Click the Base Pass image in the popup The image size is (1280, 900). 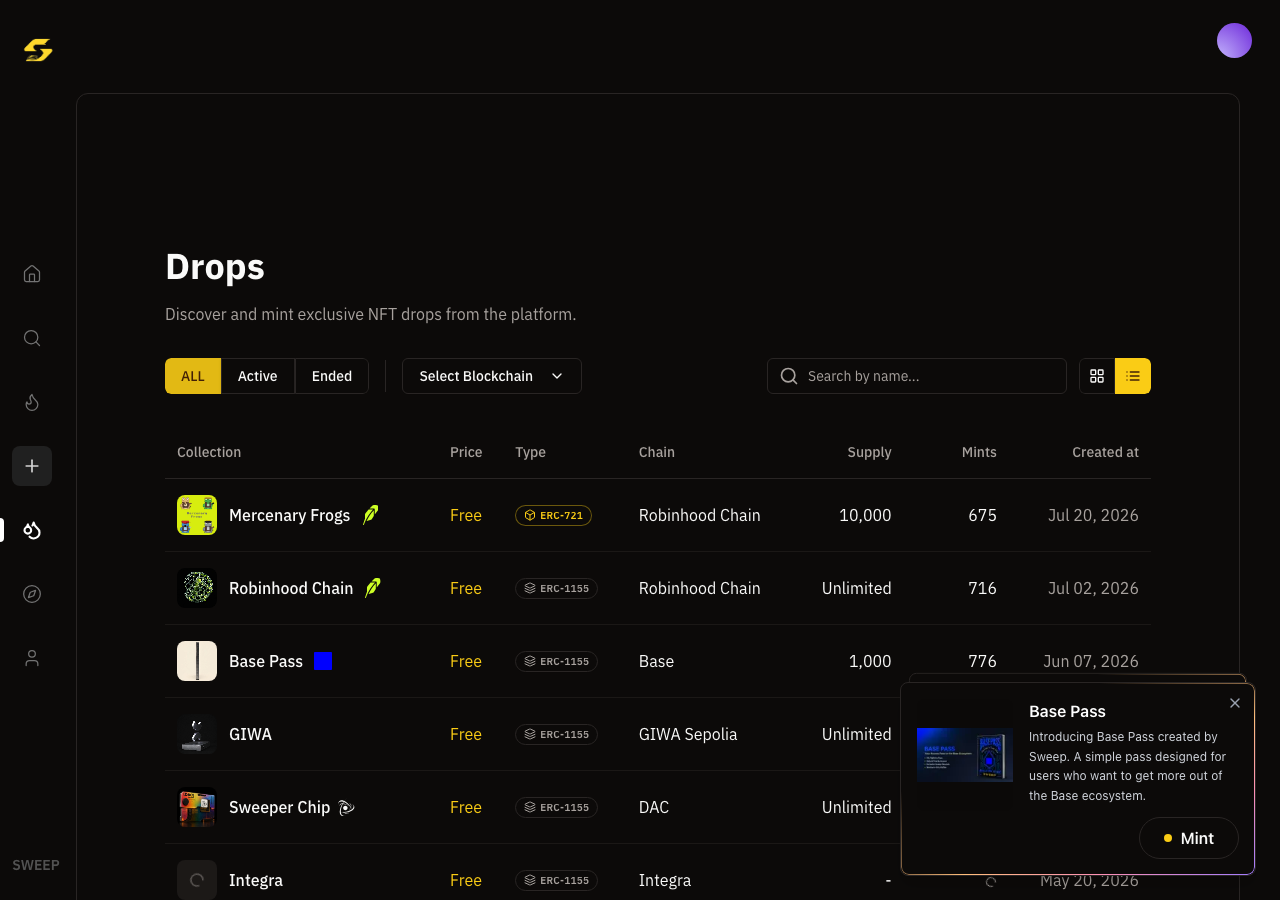click(965, 755)
